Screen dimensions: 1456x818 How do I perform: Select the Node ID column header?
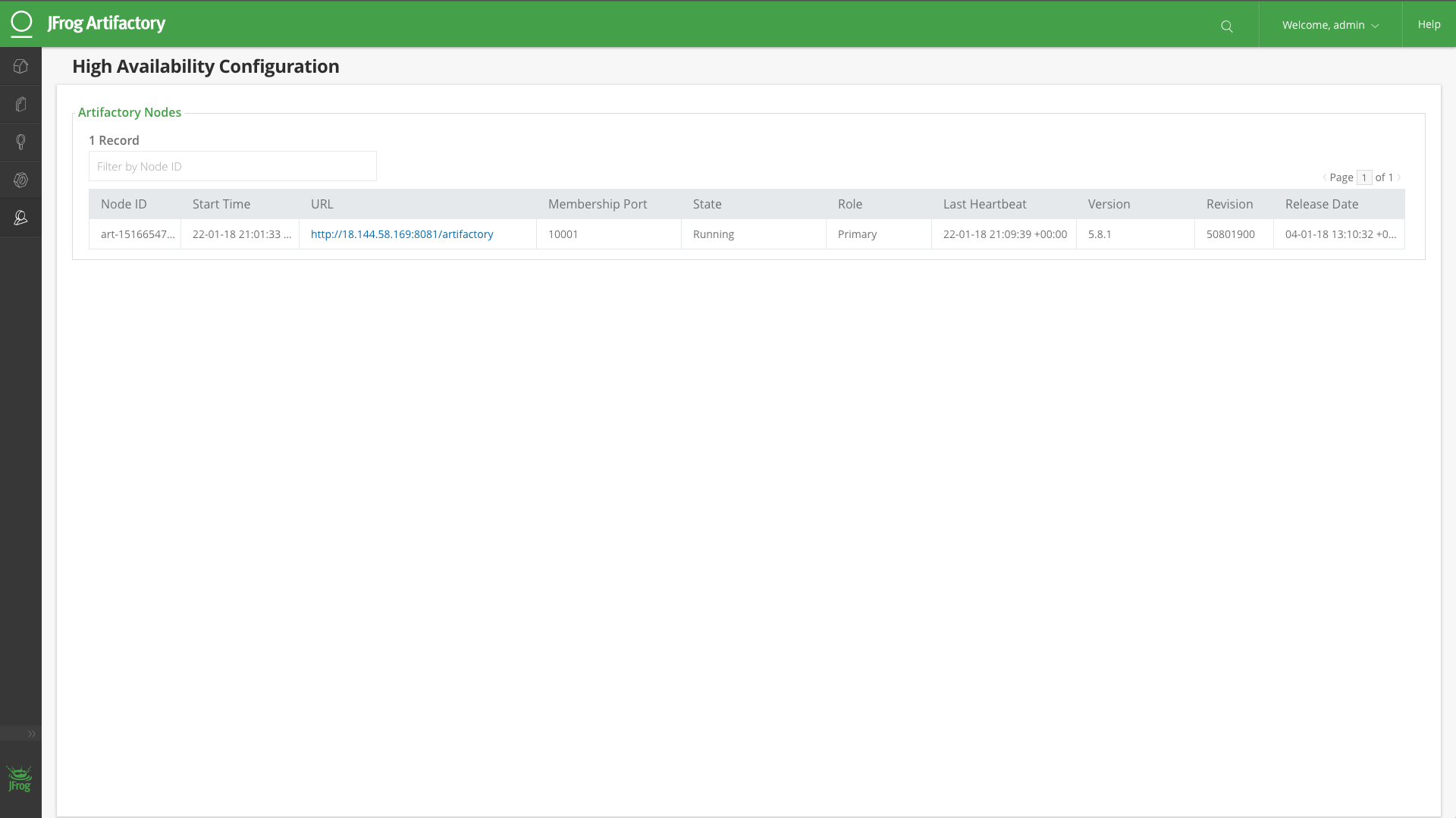point(124,204)
